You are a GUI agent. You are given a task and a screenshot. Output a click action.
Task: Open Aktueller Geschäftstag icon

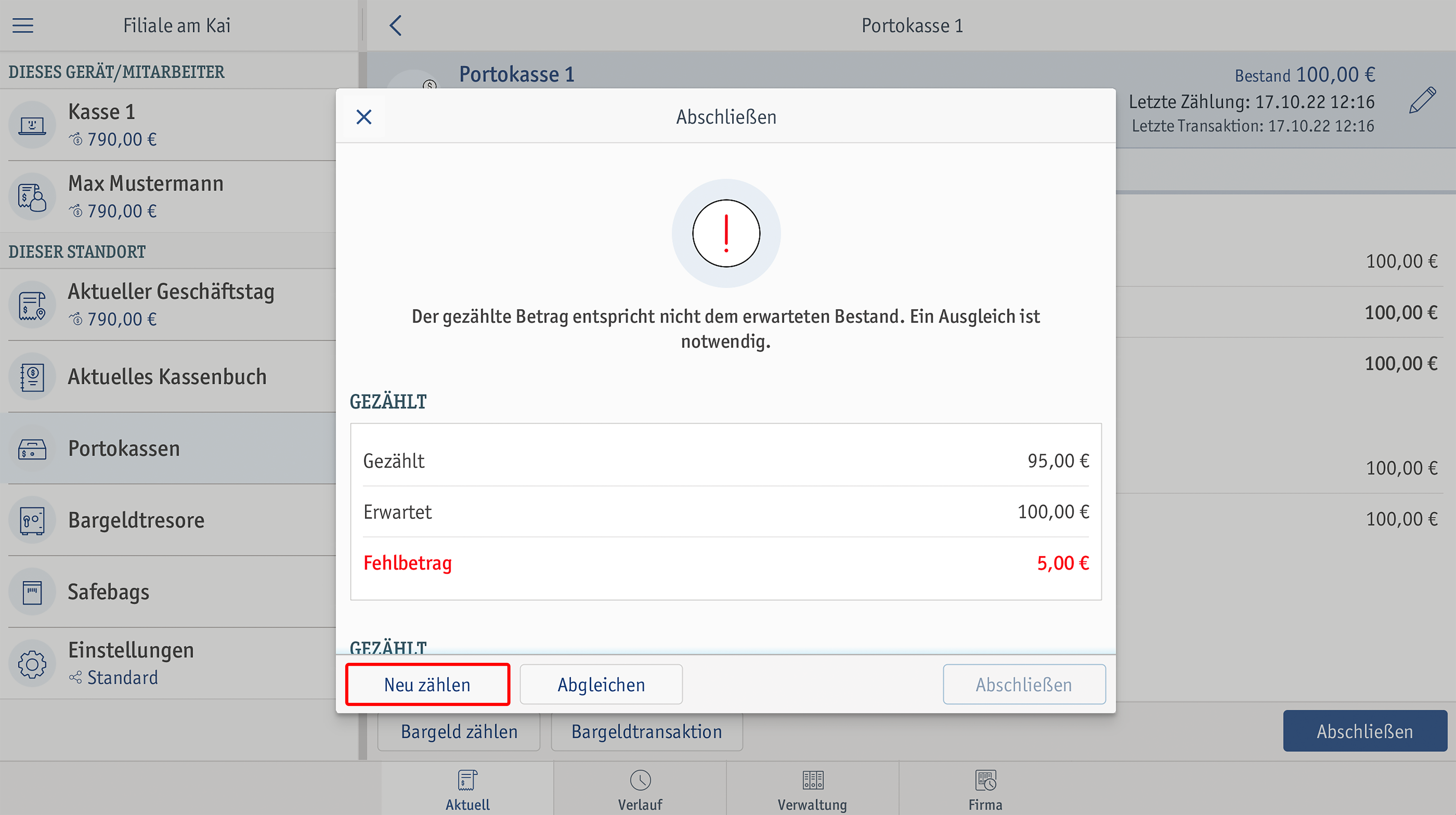[x=32, y=305]
